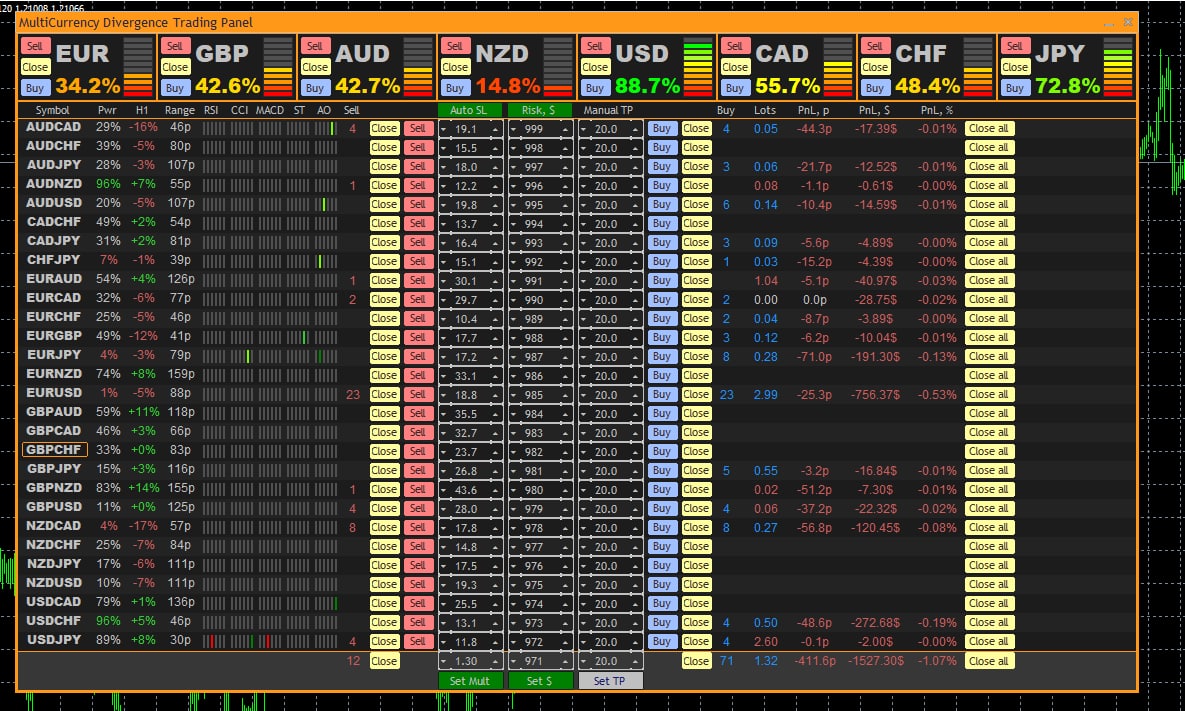Click the gray Set TP button

pos(610,681)
